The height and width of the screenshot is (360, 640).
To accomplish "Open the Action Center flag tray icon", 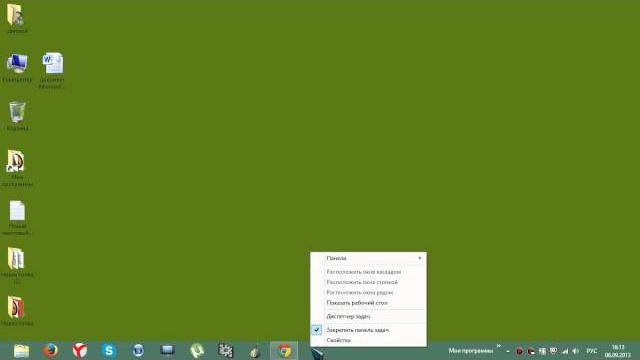I will 542,351.
